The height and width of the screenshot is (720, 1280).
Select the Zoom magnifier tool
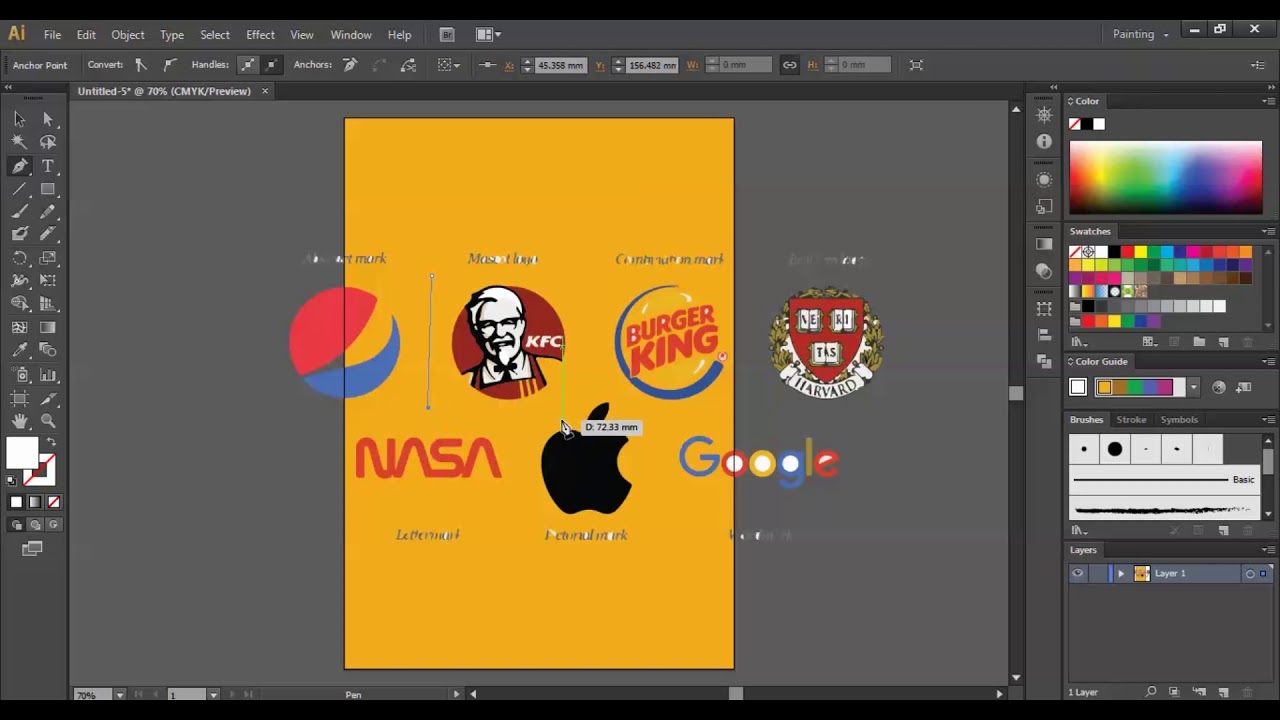[x=47, y=422]
